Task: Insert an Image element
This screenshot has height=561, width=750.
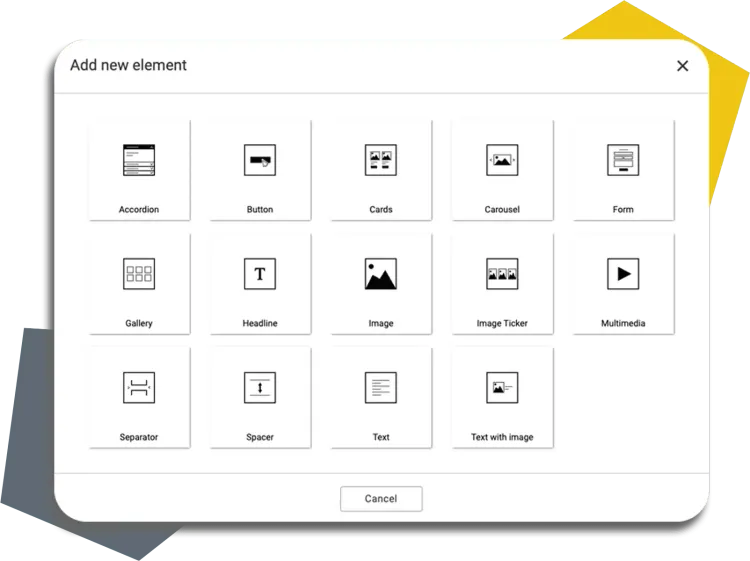Action: click(x=381, y=284)
